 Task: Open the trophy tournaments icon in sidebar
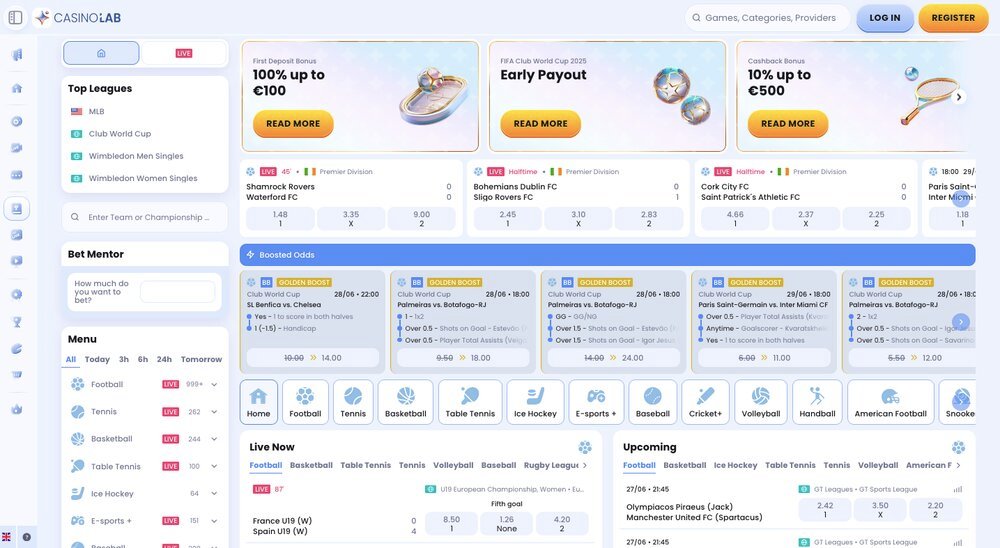point(17,322)
